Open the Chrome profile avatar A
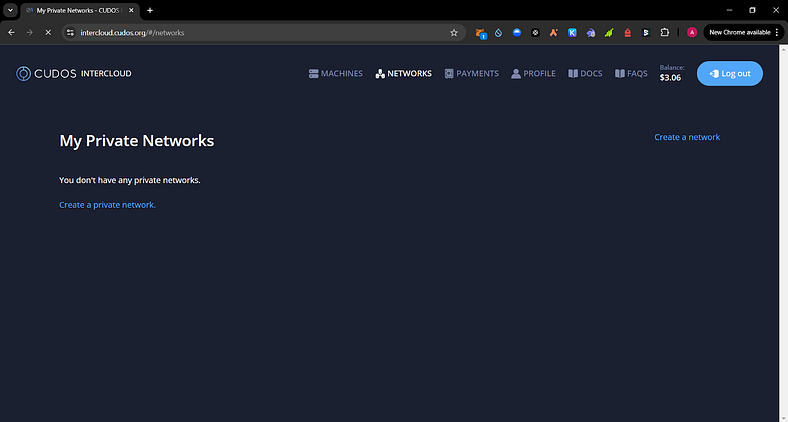 [692, 33]
